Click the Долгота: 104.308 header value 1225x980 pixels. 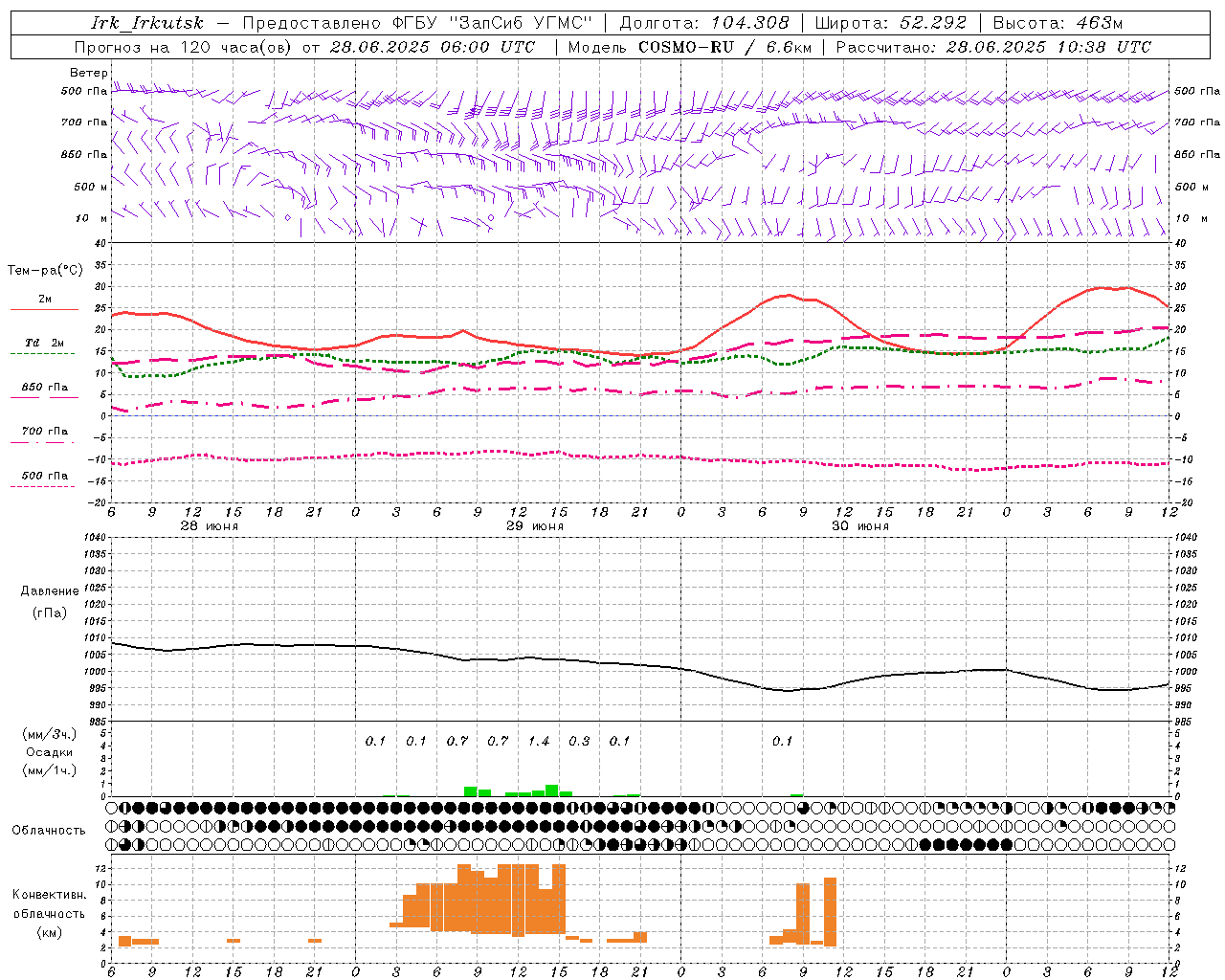(x=704, y=23)
